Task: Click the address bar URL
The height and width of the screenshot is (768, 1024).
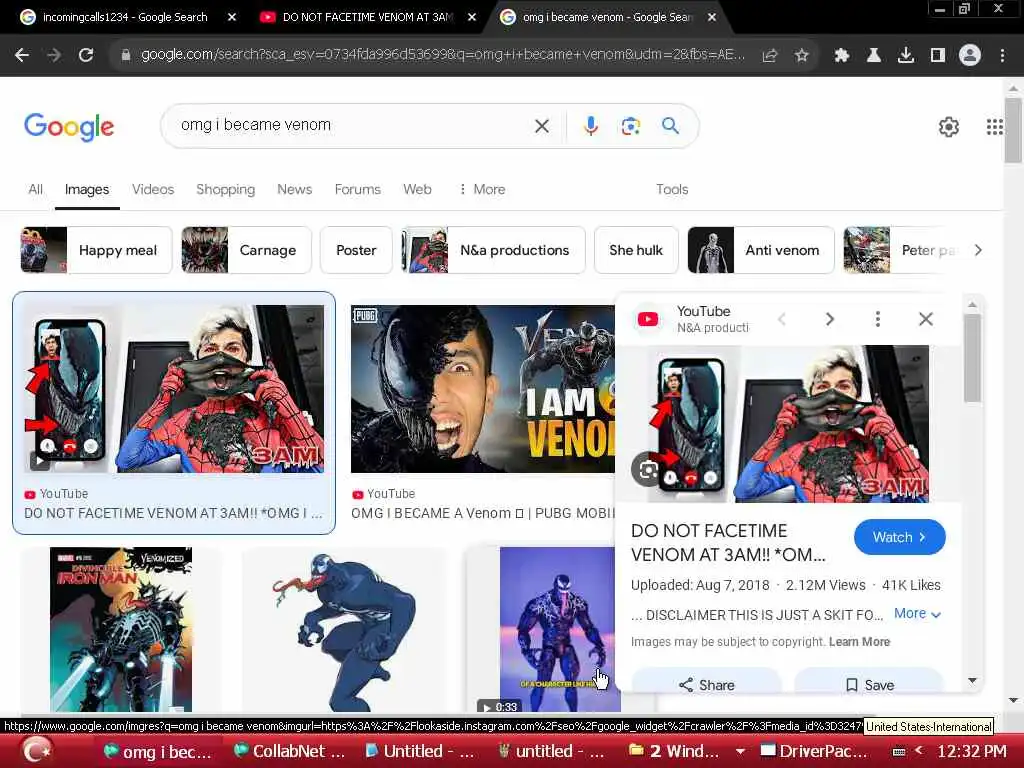Action: pos(442,55)
